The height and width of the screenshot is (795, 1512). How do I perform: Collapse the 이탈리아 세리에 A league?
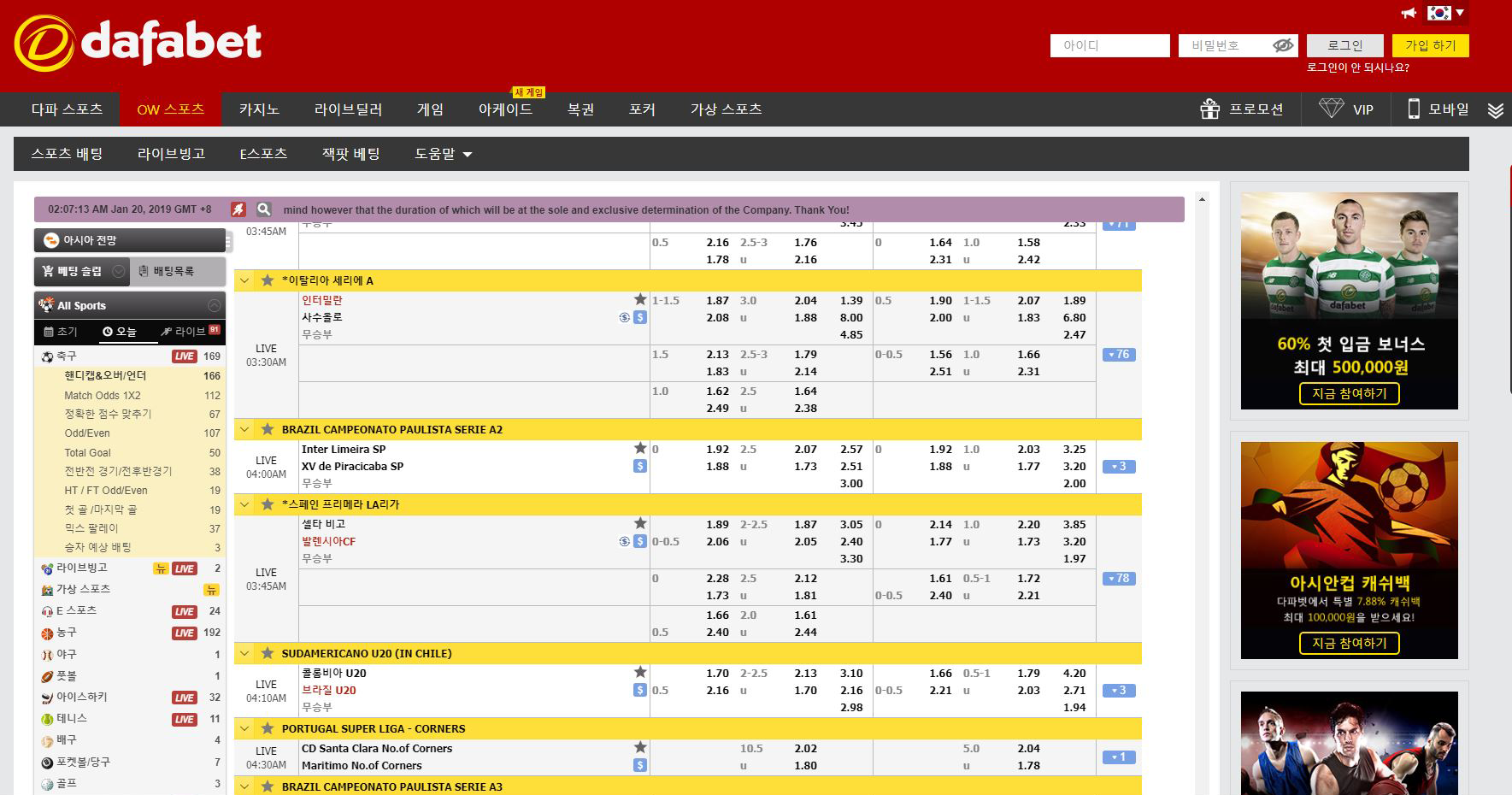click(x=244, y=280)
